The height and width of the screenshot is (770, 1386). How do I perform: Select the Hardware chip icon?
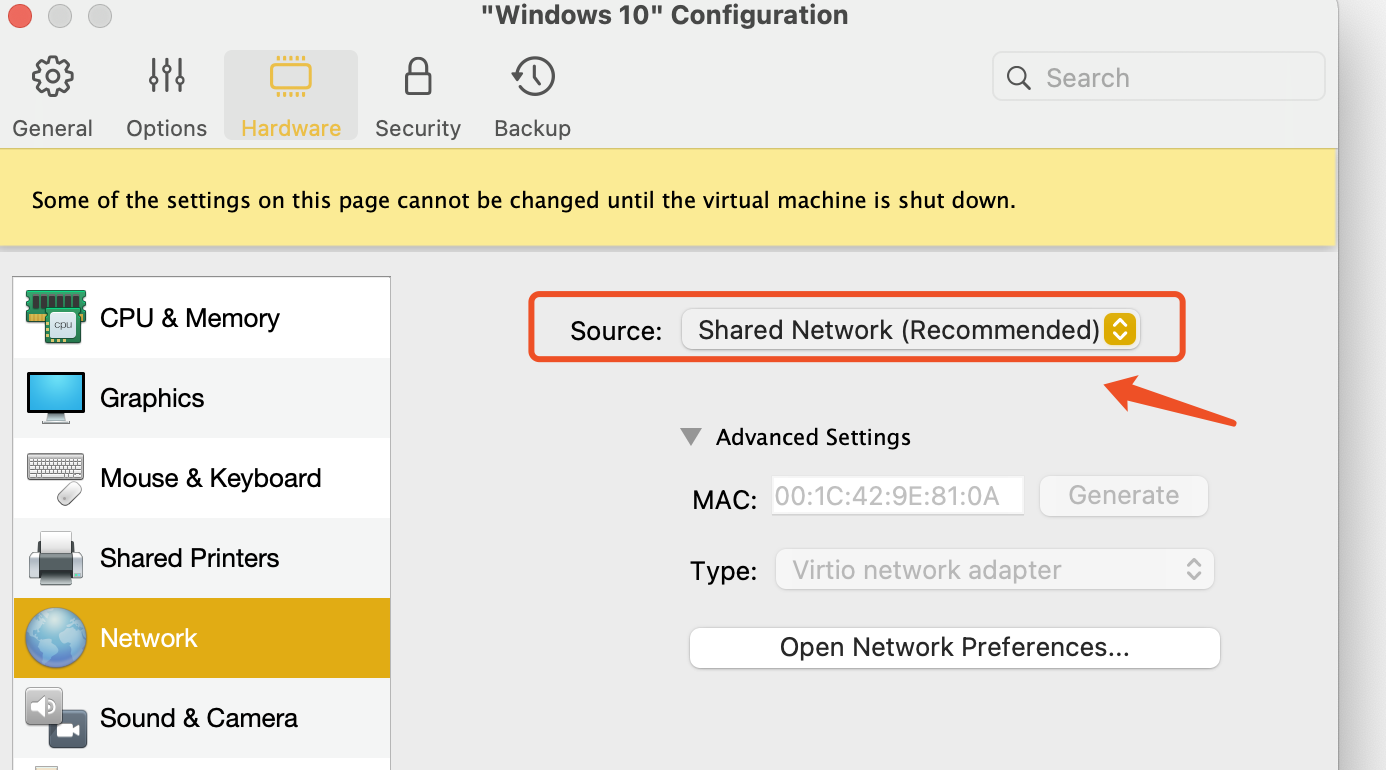(291, 76)
